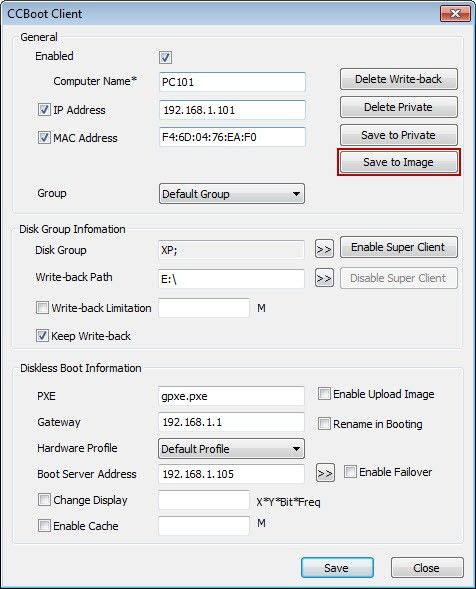Check Enable Upload Image
Viewport: 476px width, 589px height.
(x=324, y=394)
